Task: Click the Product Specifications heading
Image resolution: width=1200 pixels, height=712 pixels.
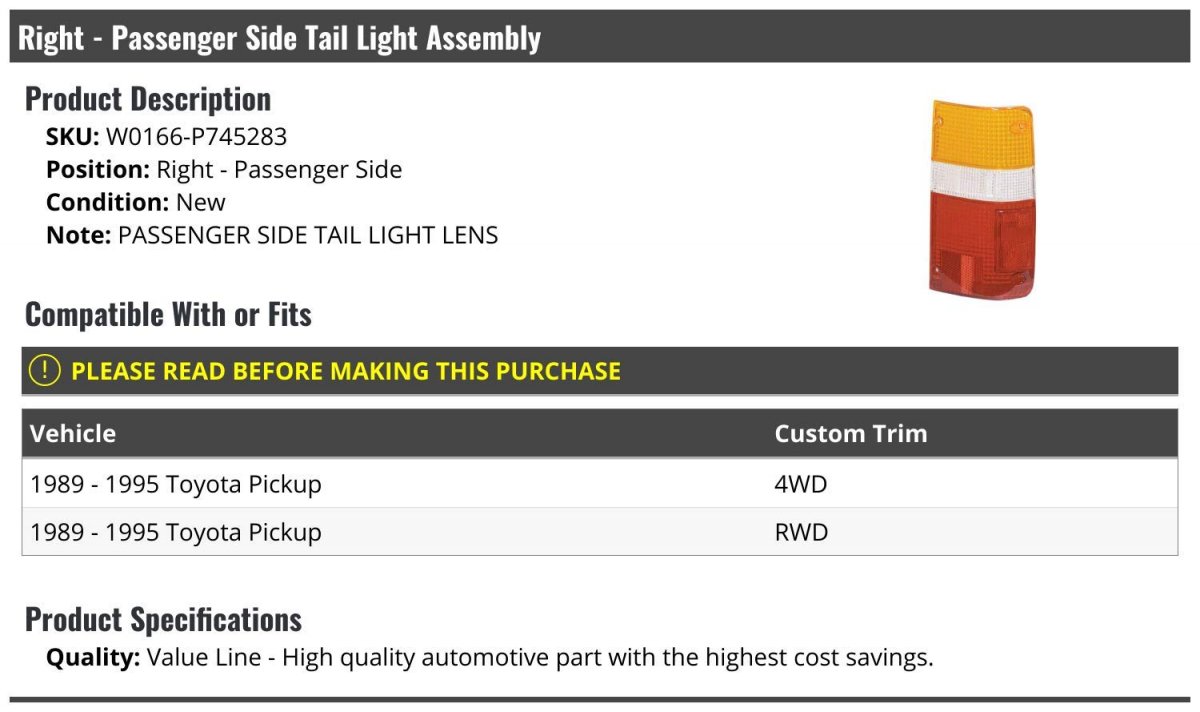Action: tap(163, 619)
